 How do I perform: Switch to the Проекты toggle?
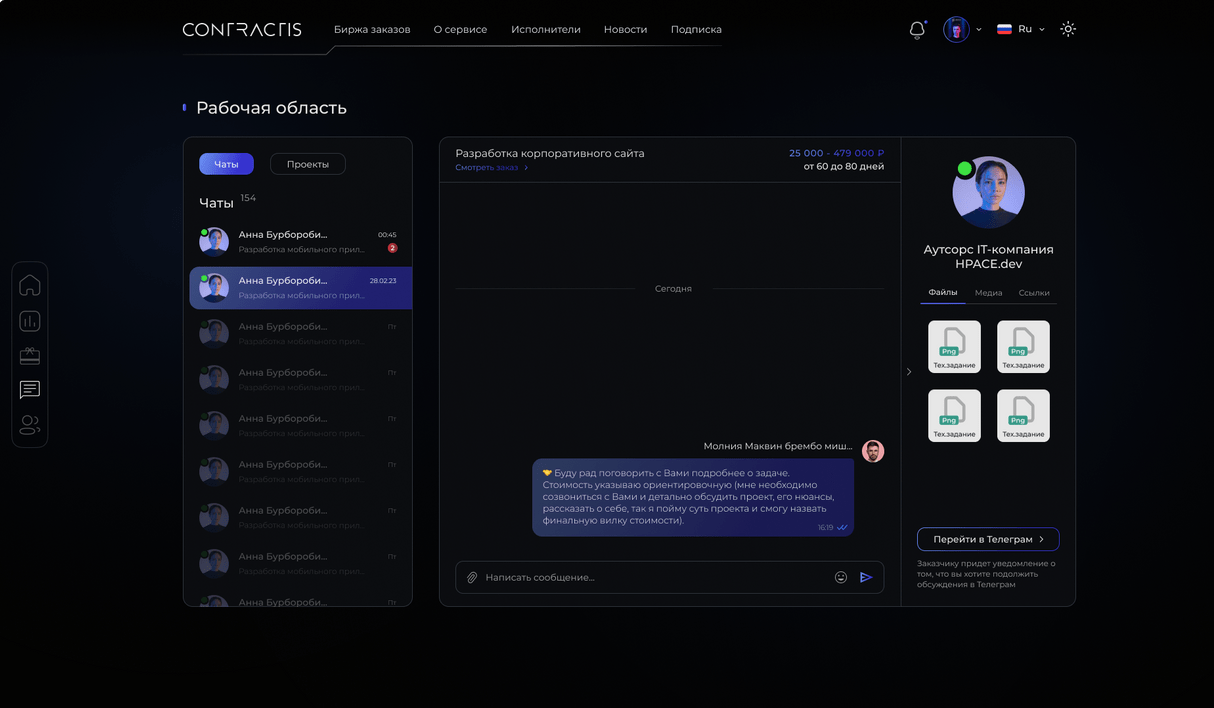[307, 164]
